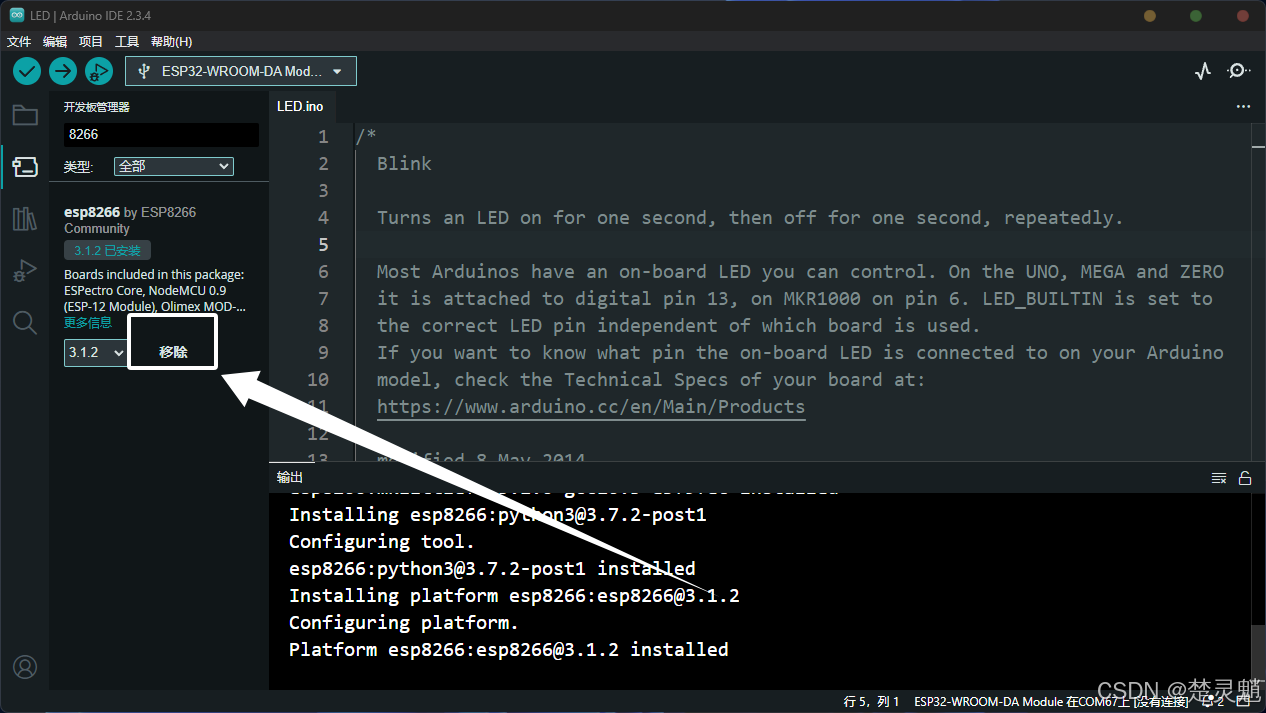
Task: Click 'Platform esp8266:esp8266@3.1.2 installed' output line
Action: pos(509,650)
